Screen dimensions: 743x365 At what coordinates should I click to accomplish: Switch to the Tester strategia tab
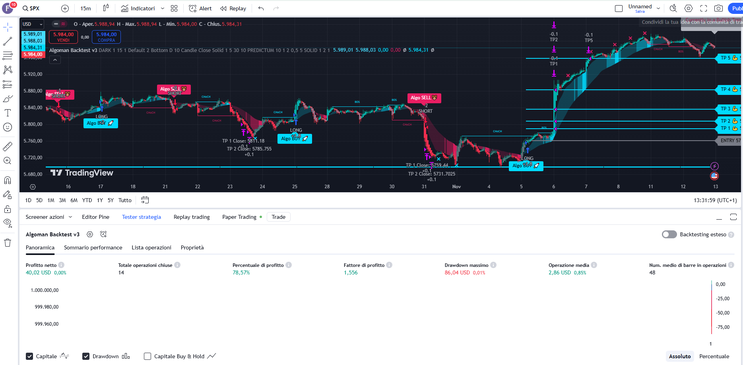coord(141,217)
